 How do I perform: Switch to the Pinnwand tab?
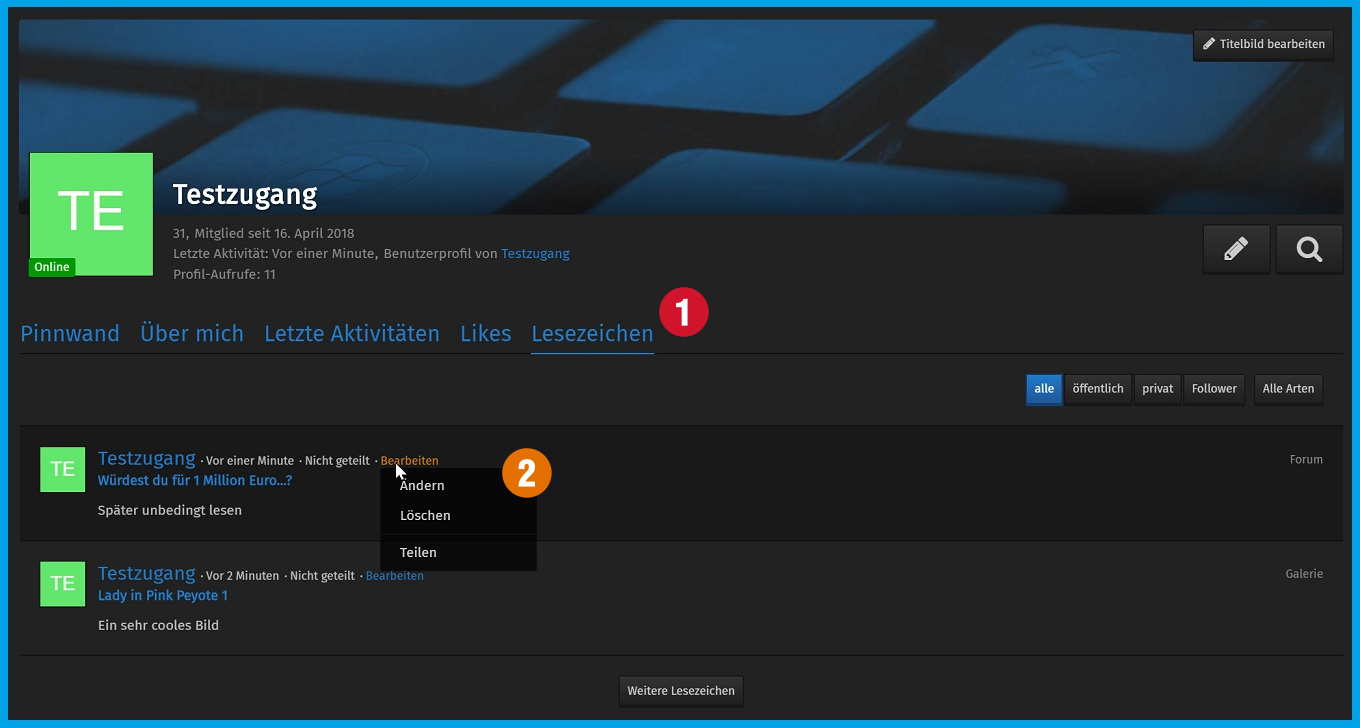[70, 334]
